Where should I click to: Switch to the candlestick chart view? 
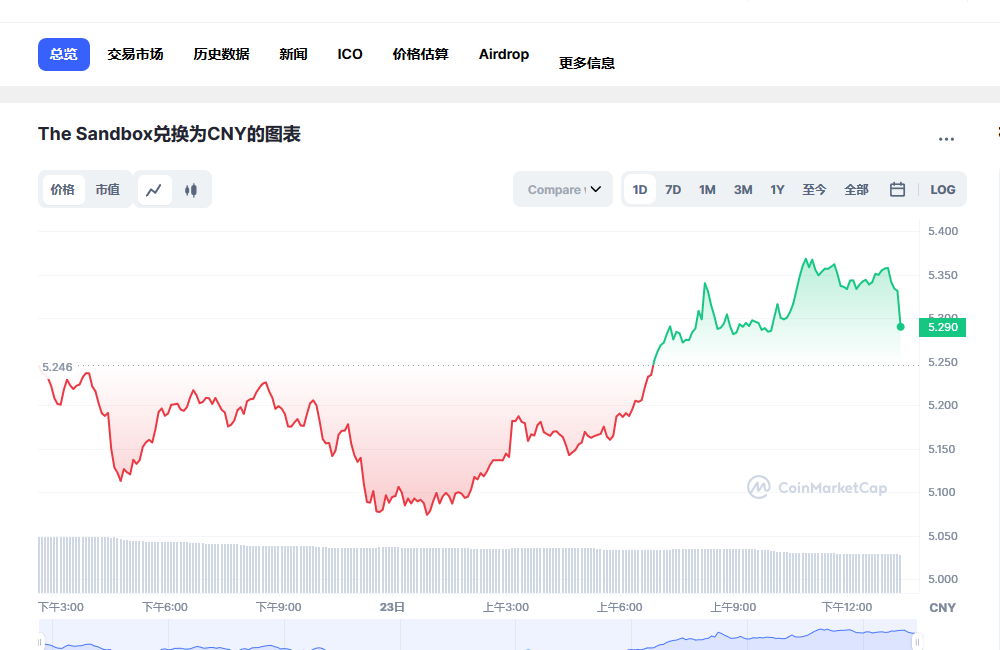coord(191,189)
